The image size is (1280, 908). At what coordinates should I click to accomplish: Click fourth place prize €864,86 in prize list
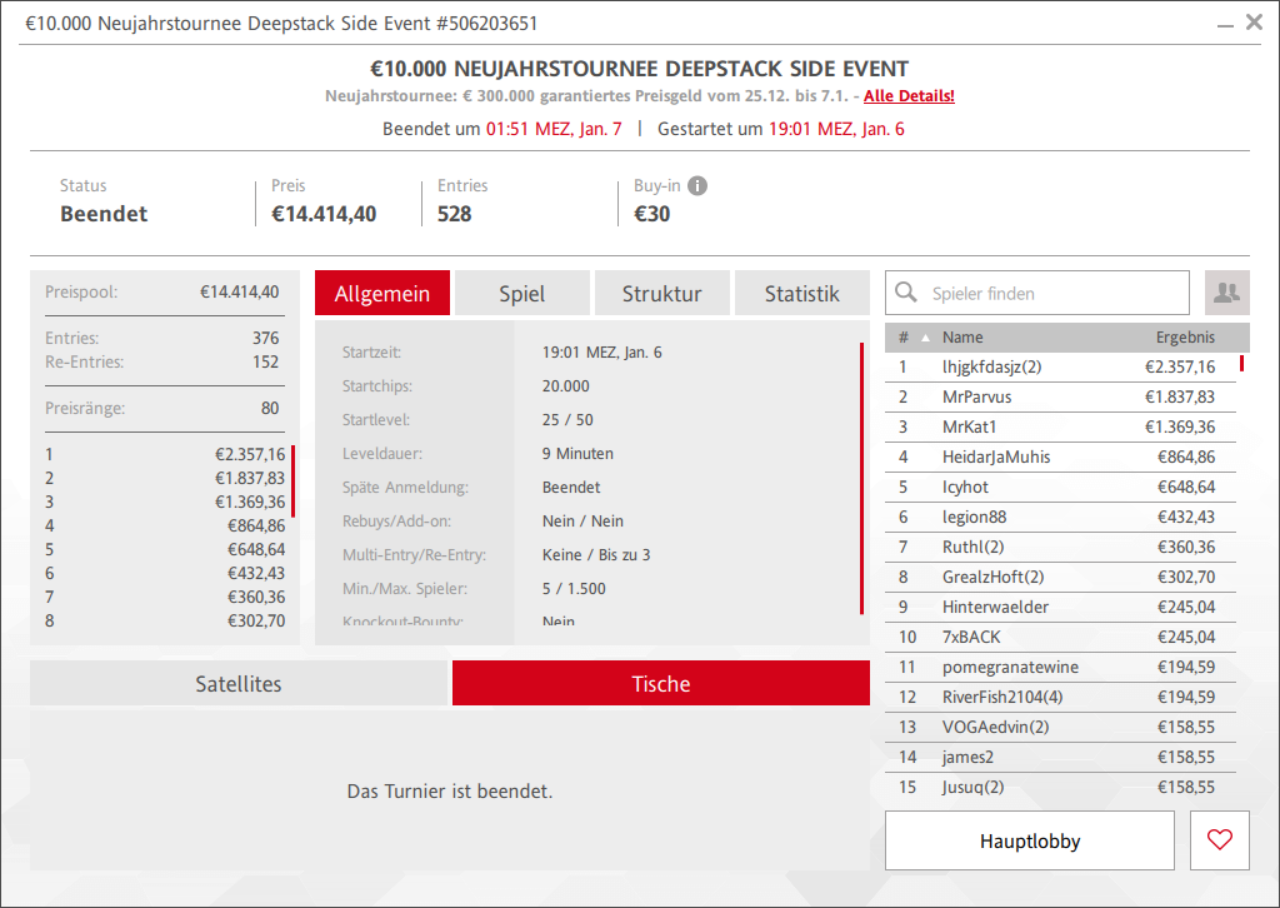[x=256, y=526]
